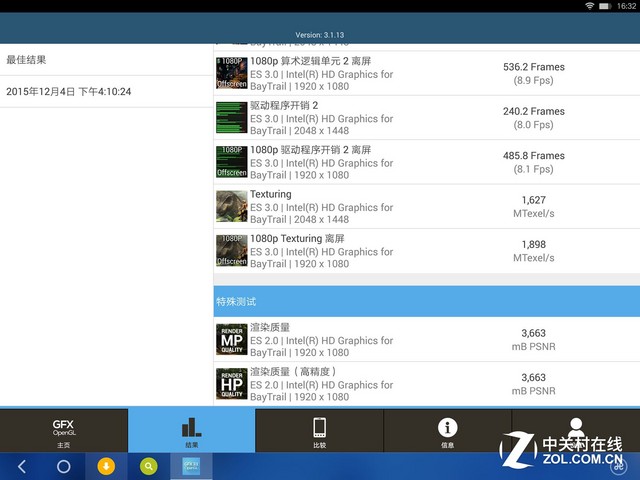The width and height of the screenshot is (640, 480).
Task: Click the 驱动程序开销 2 test thumbnail
Action: [x=231, y=118]
